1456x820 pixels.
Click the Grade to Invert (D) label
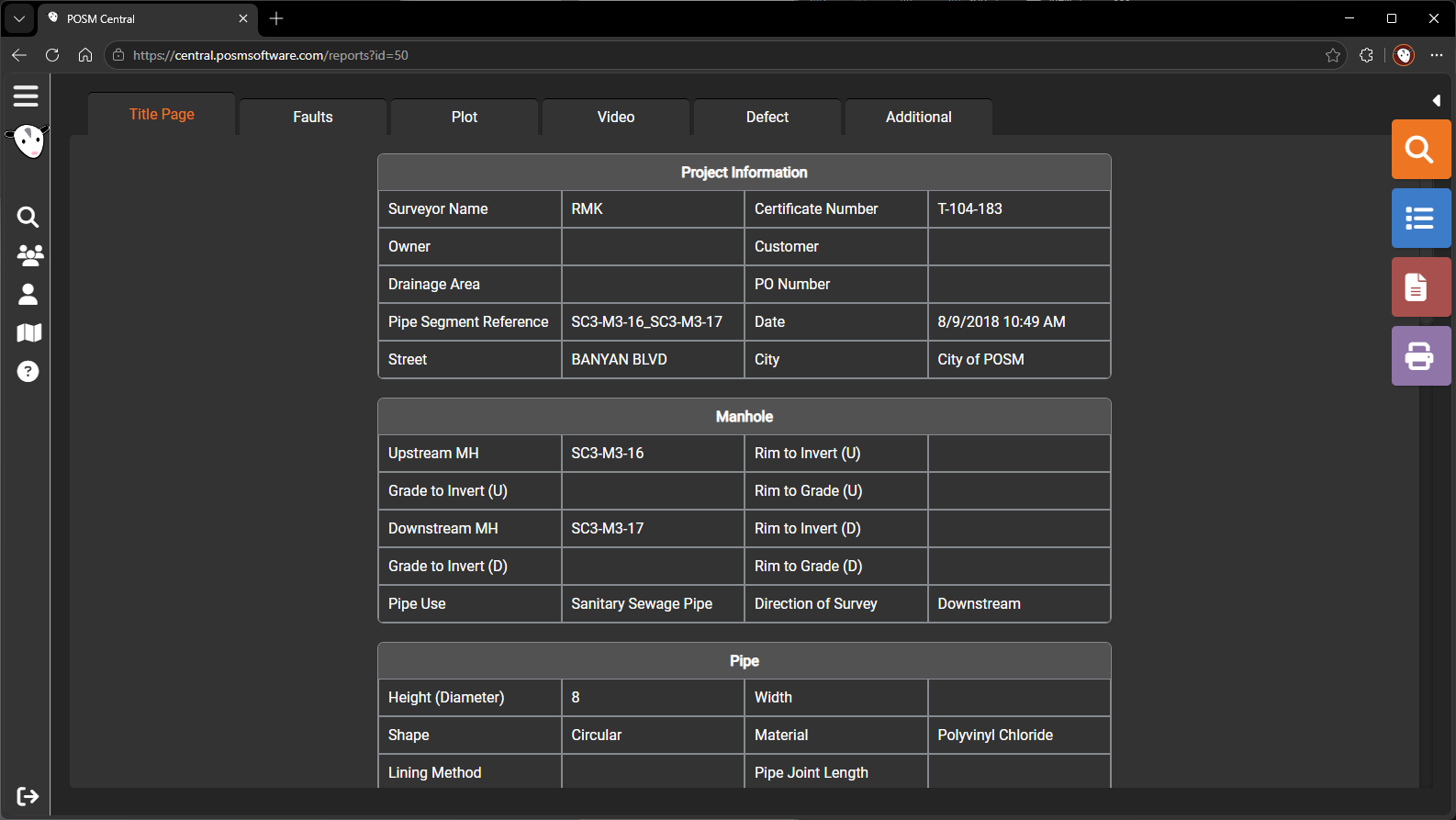pos(448,567)
